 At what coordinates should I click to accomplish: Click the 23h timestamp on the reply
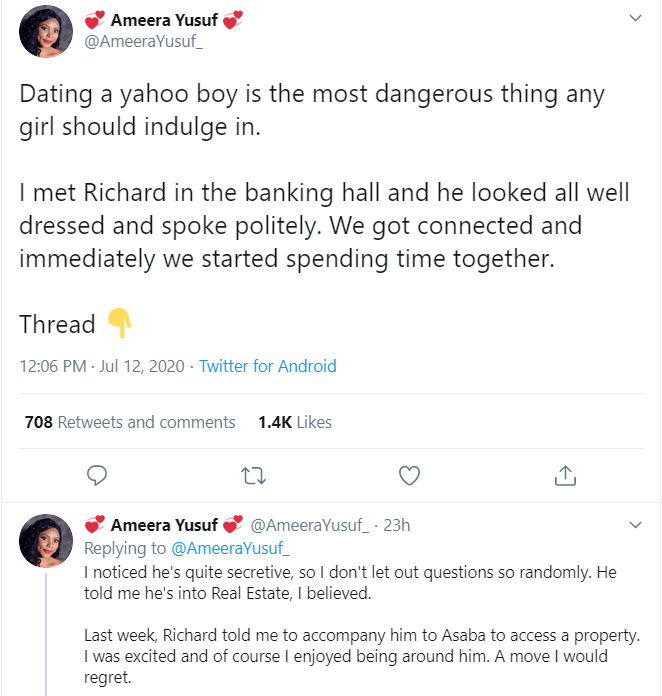click(x=397, y=525)
